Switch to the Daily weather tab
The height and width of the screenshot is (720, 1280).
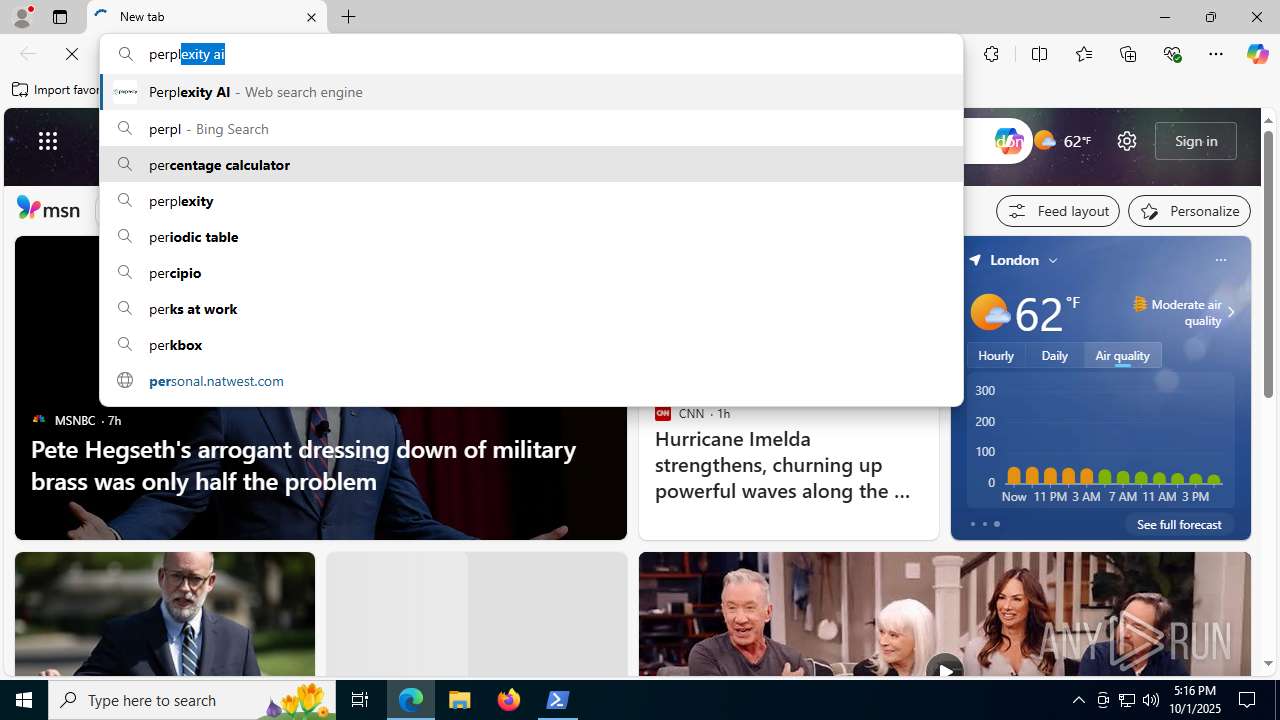tap(1054, 355)
